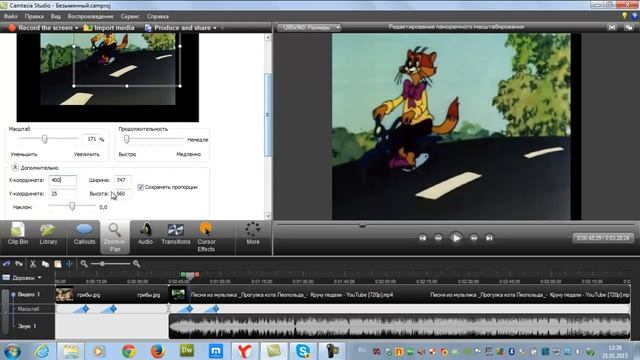Screen dimensions: 640x360
Task: Split clip at playhead icon
Action: [x=69, y=264]
